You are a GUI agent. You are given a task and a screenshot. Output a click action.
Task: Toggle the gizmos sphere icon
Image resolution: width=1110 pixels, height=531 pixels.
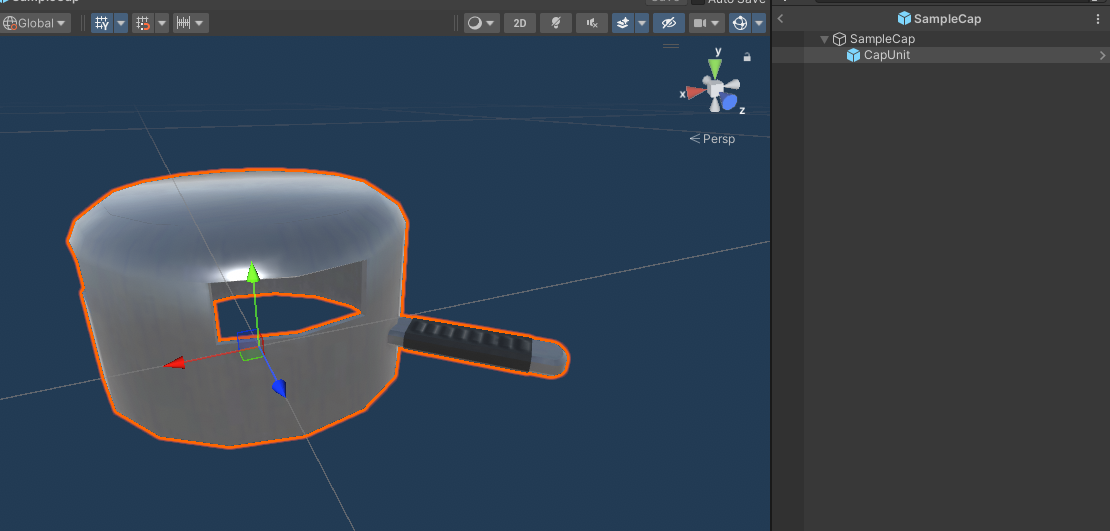pos(740,23)
